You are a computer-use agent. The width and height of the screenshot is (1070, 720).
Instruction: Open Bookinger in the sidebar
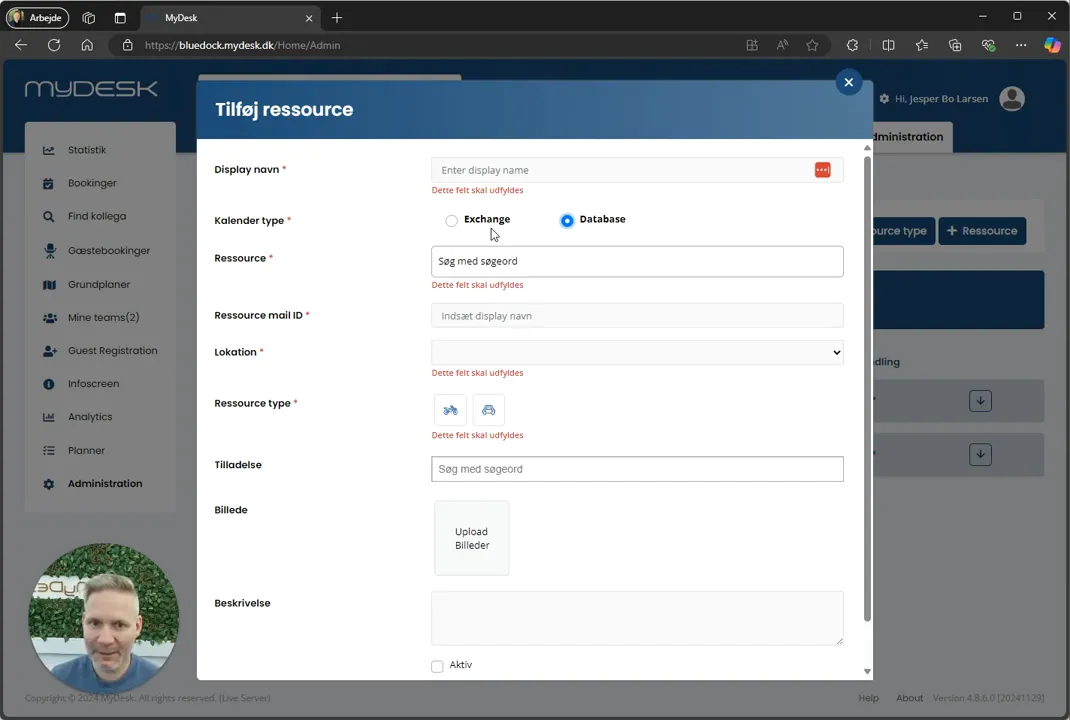click(92, 183)
